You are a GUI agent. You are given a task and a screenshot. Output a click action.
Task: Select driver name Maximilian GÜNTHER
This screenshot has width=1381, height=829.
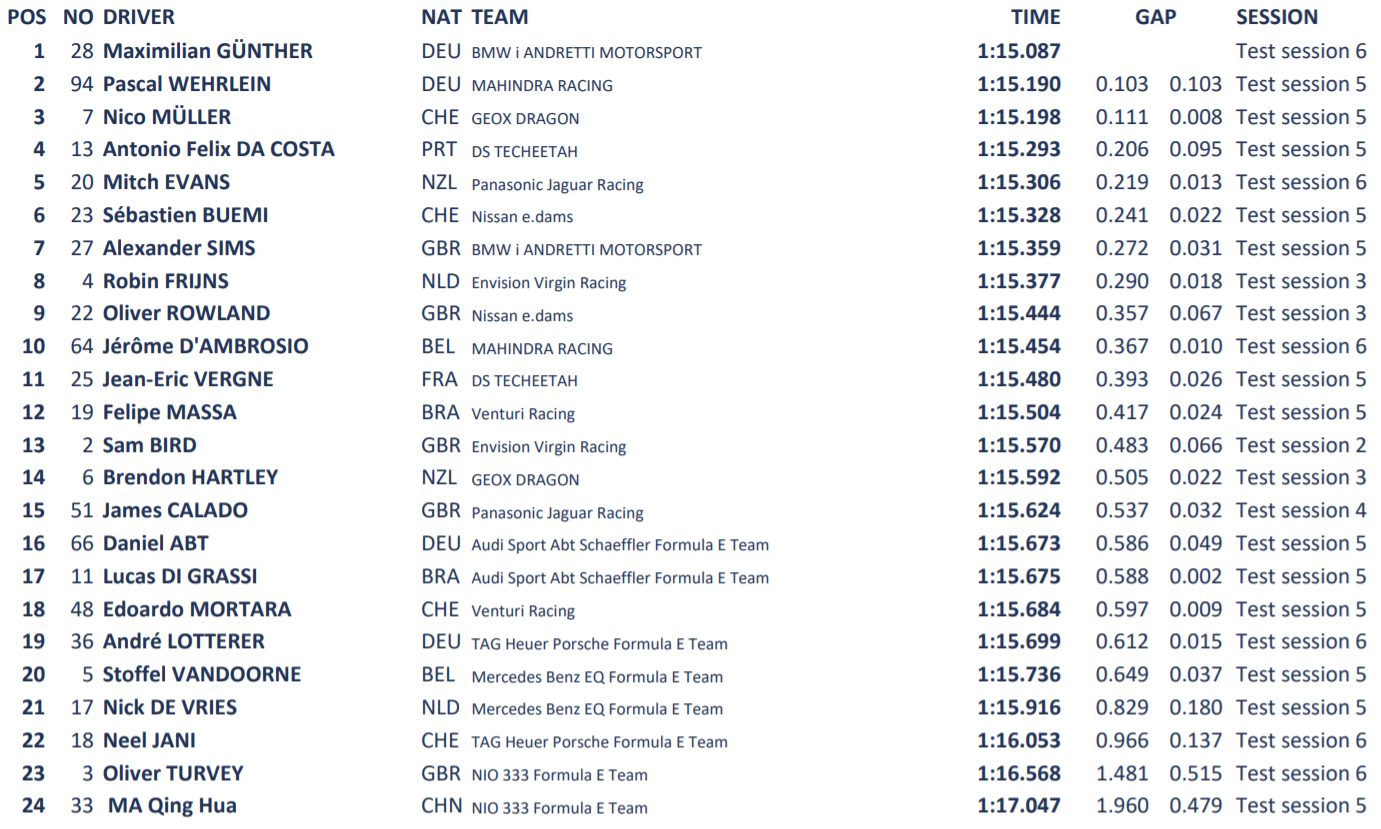tap(208, 51)
